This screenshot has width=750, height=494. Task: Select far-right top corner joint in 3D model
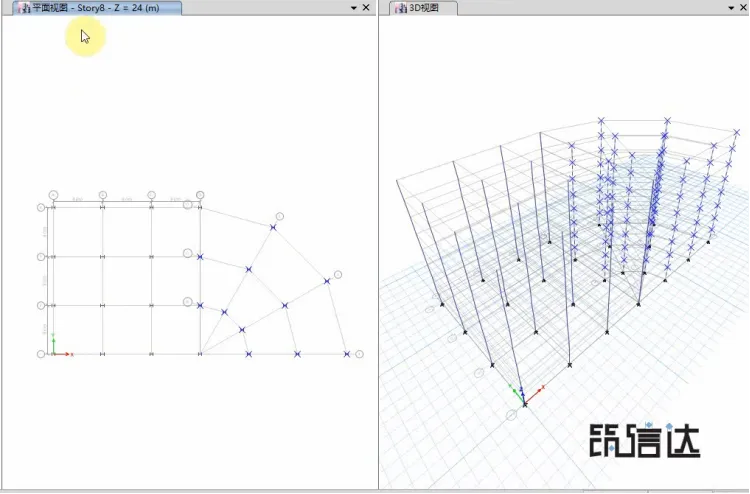pos(737,132)
